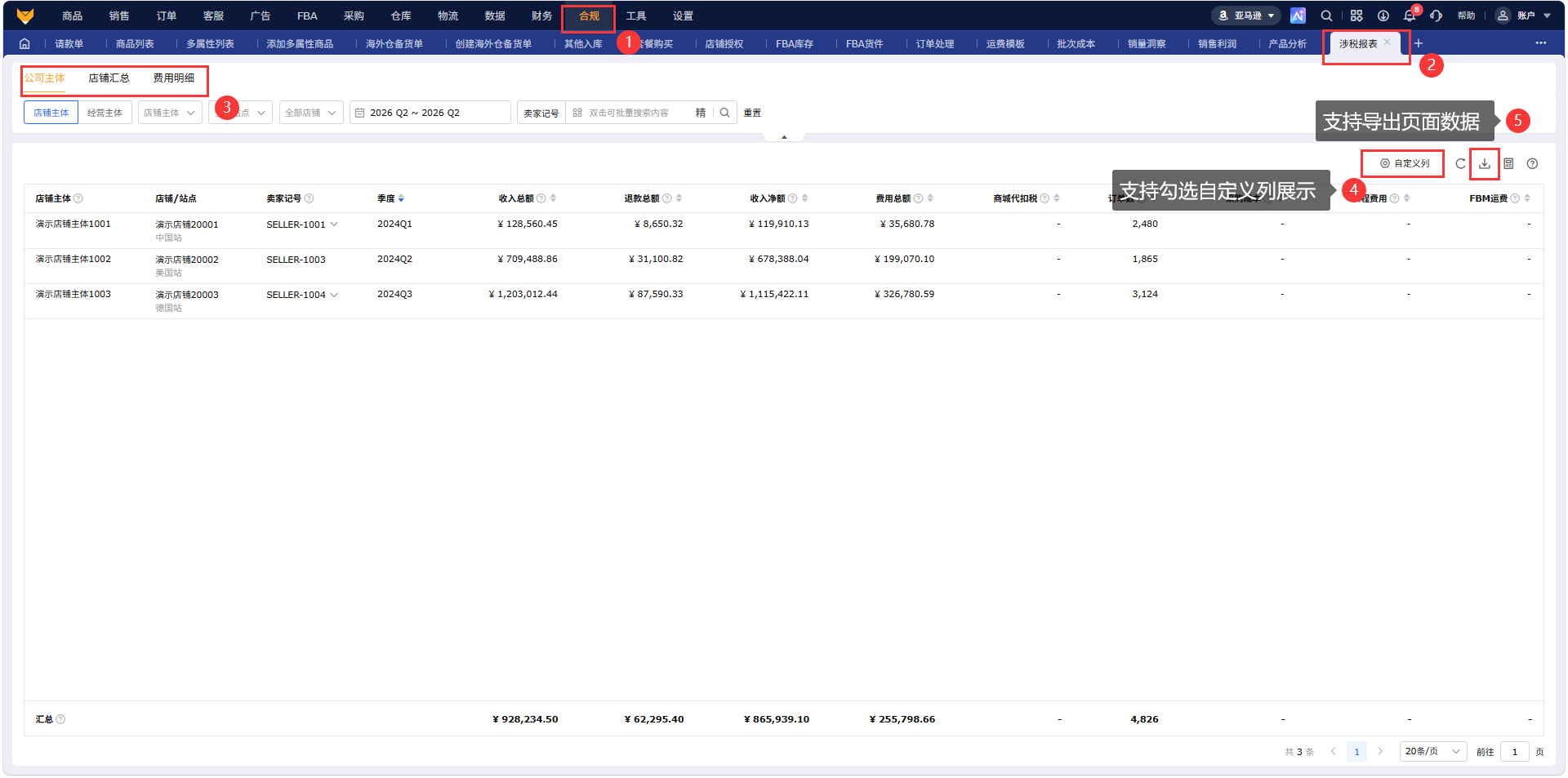1568x778 pixels.
Task: Open the help question icon above the table
Action: (x=1532, y=164)
